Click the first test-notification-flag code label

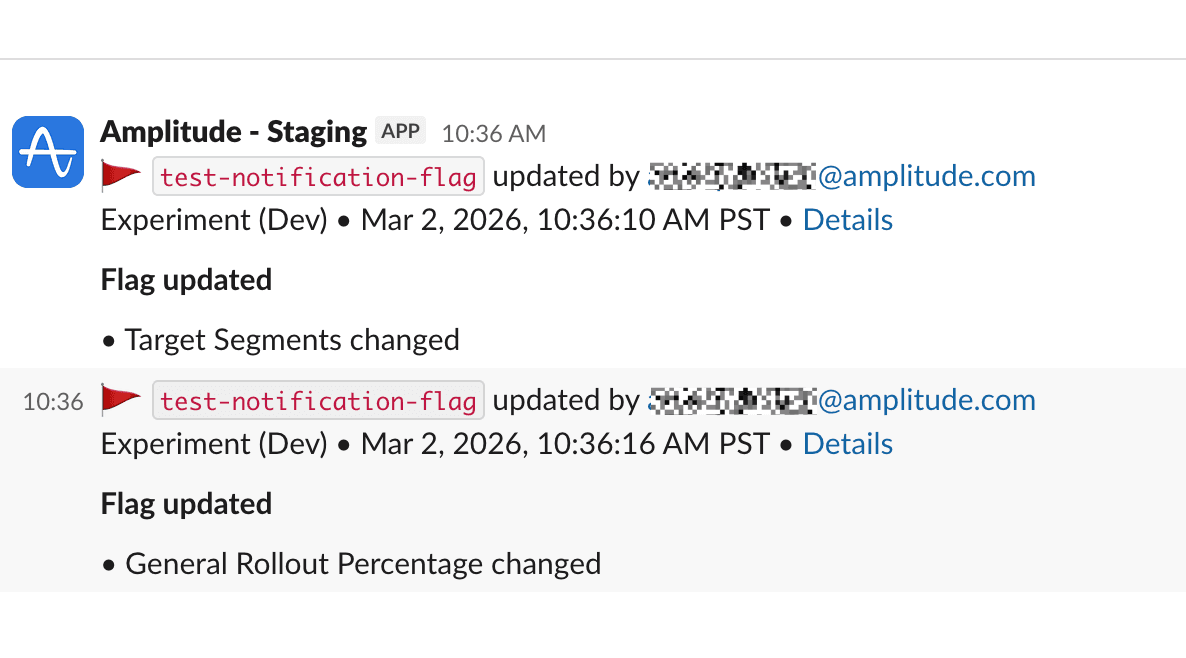coord(318,177)
